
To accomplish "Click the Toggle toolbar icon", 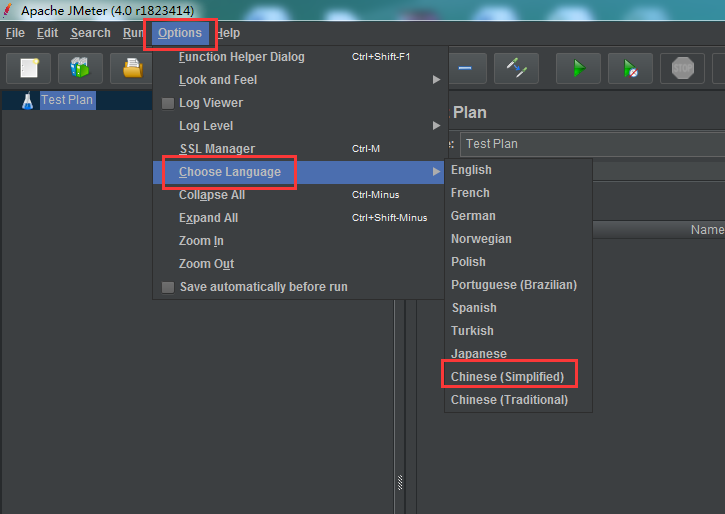I will pos(516,68).
